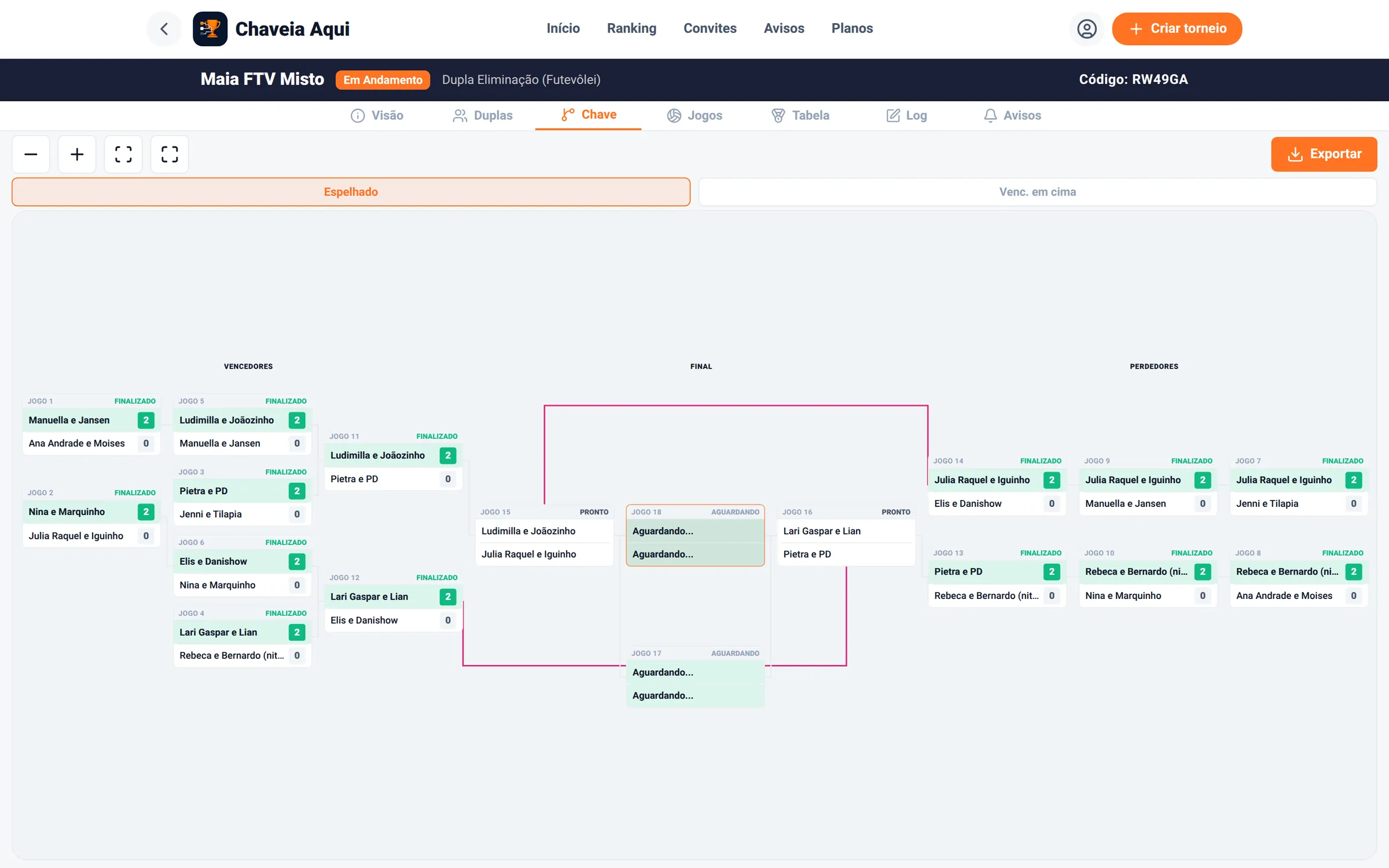Viewport: 1389px width, 868px height.
Task: Switch layout to Venc. em cima
Action: (x=1037, y=192)
